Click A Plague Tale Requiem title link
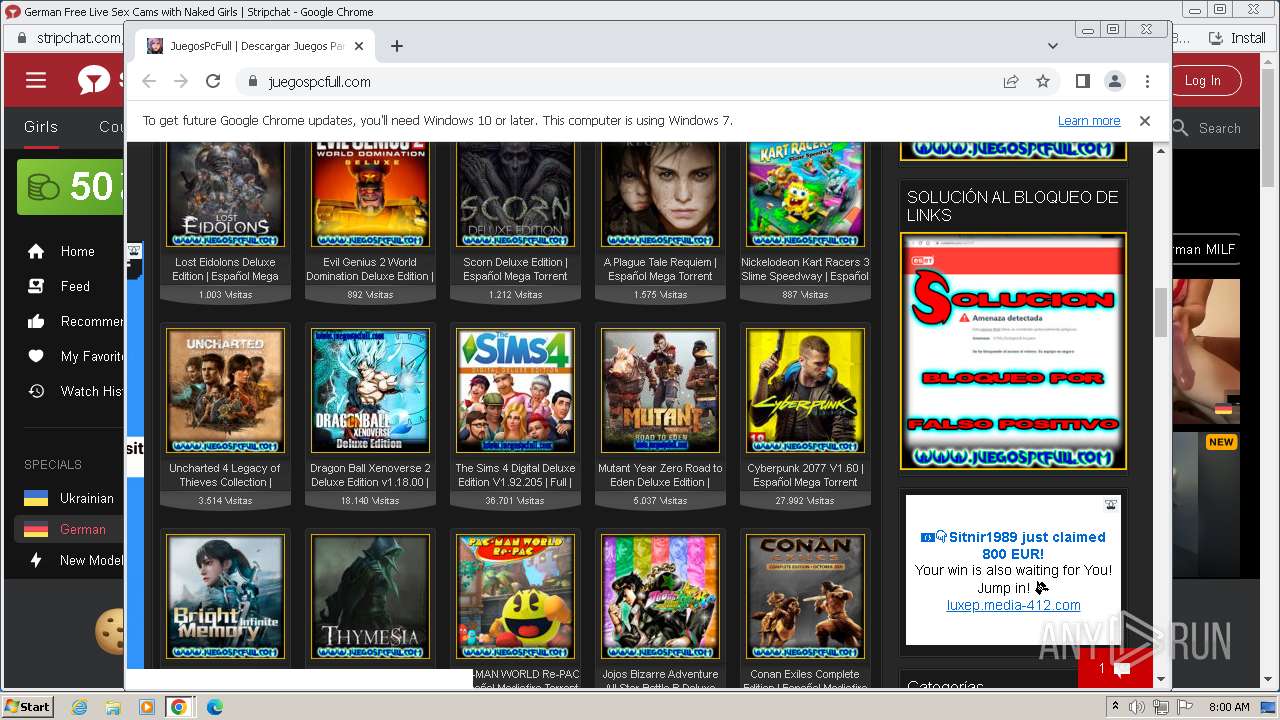1280x720 pixels. point(660,269)
